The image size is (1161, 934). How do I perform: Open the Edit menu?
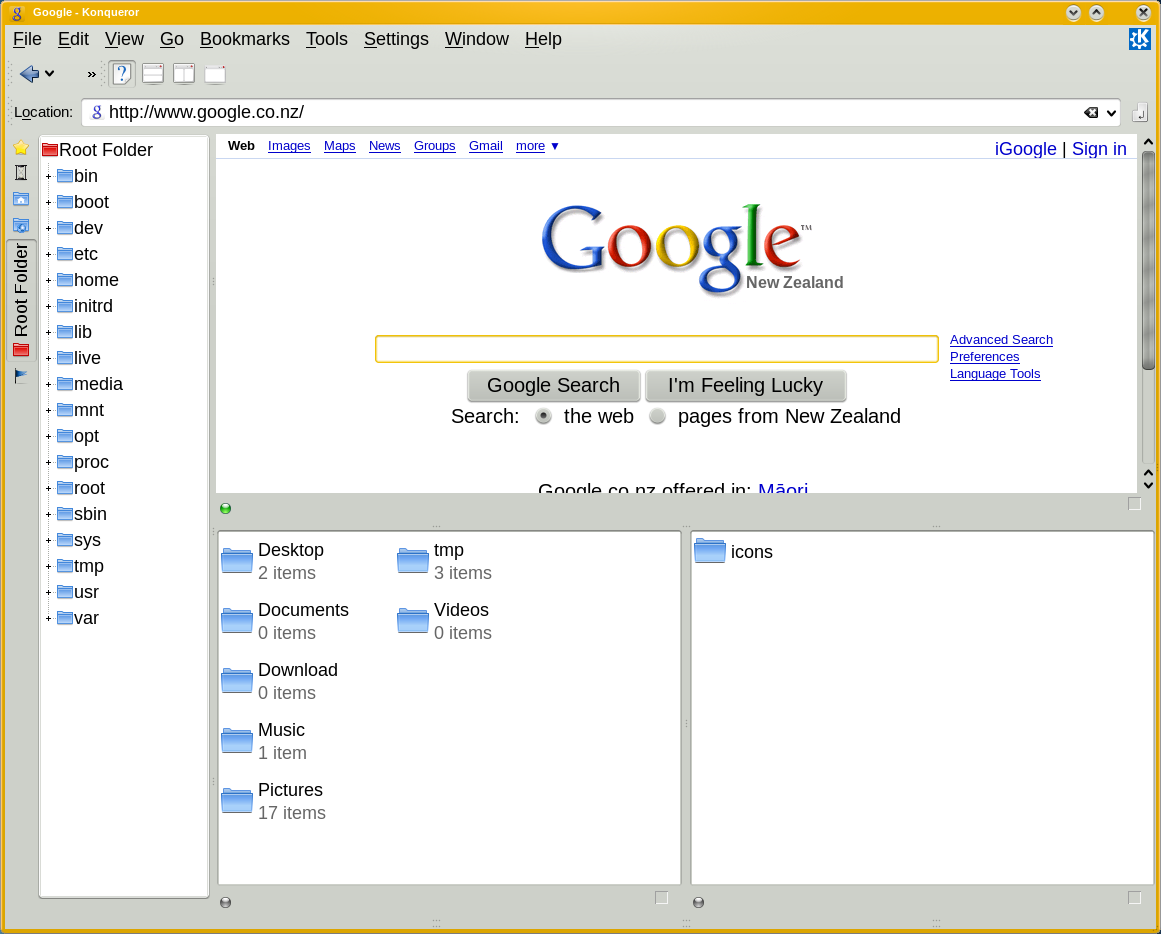73,39
